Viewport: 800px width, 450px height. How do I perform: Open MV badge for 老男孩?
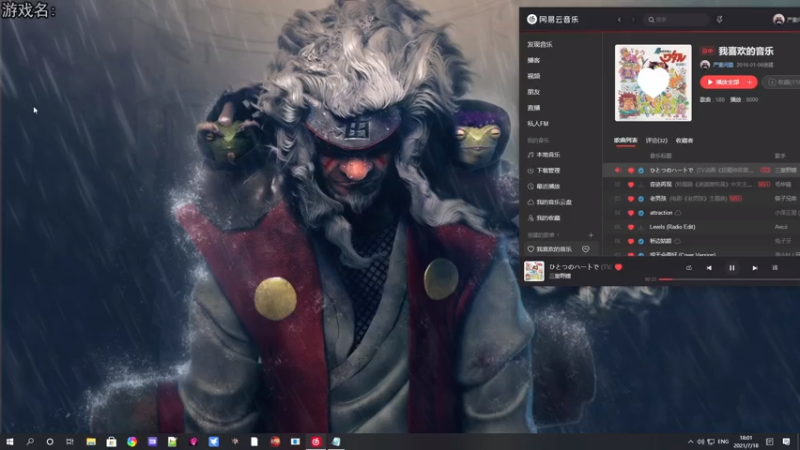pyautogui.click(x=735, y=198)
